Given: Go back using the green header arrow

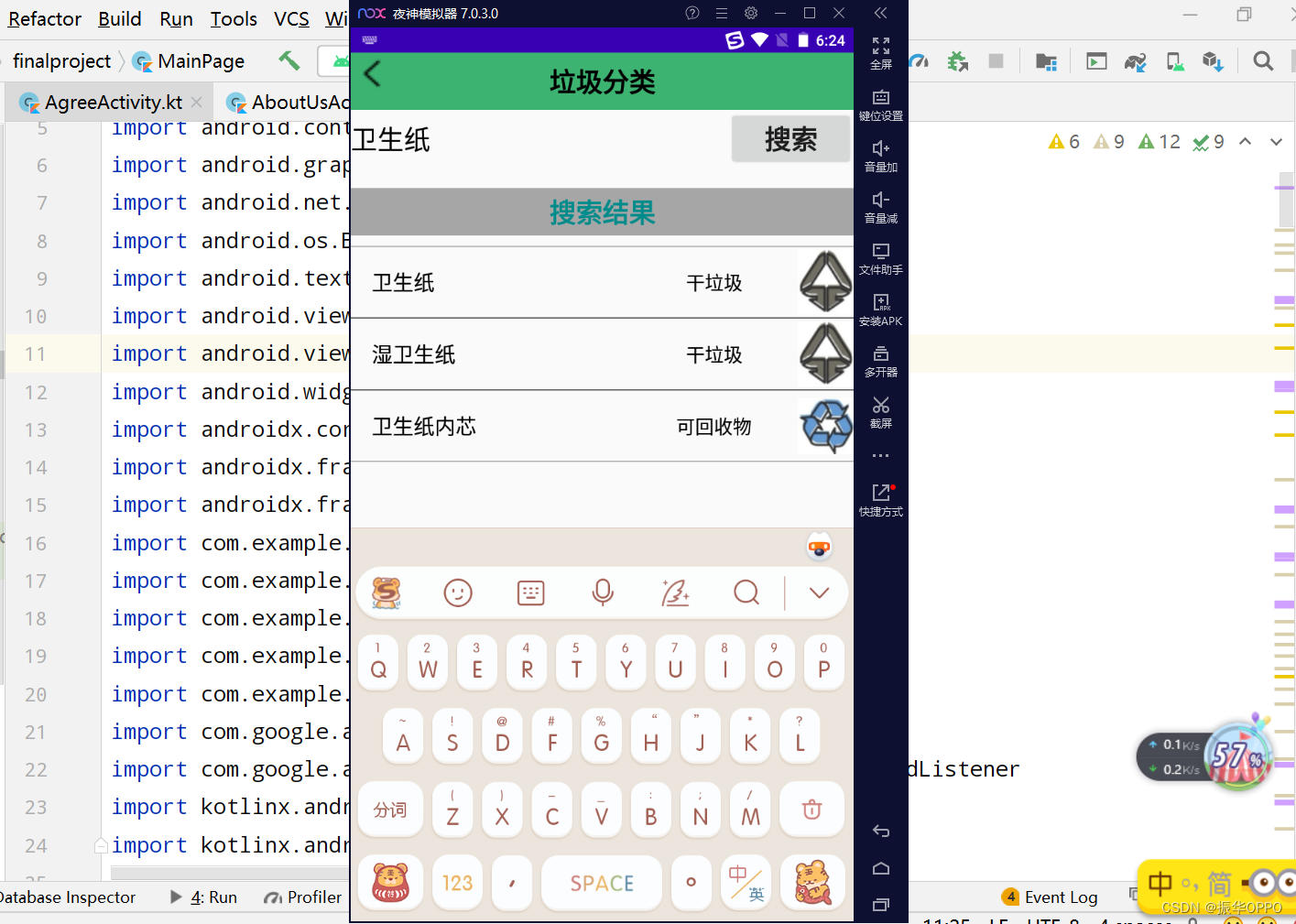Looking at the screenshot, I should [372, 74].
